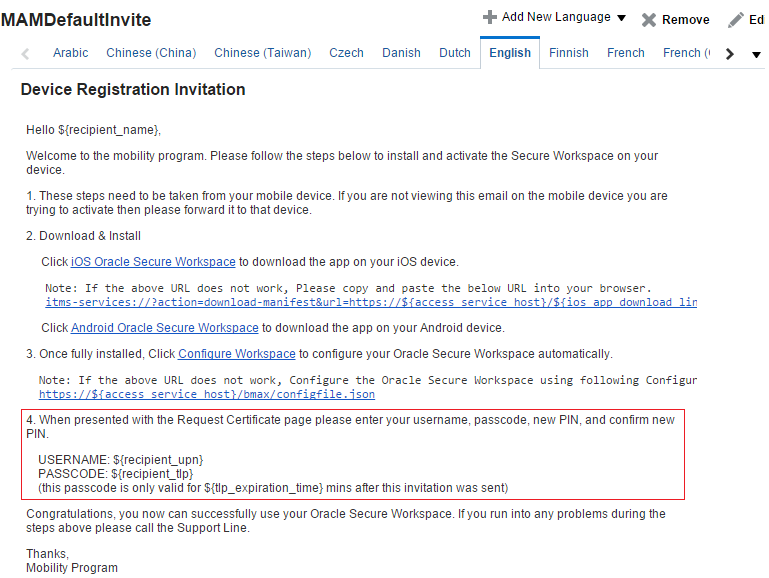Open the bmax/configfile.json URL link

pyautogui.click(x=206, y=394)
